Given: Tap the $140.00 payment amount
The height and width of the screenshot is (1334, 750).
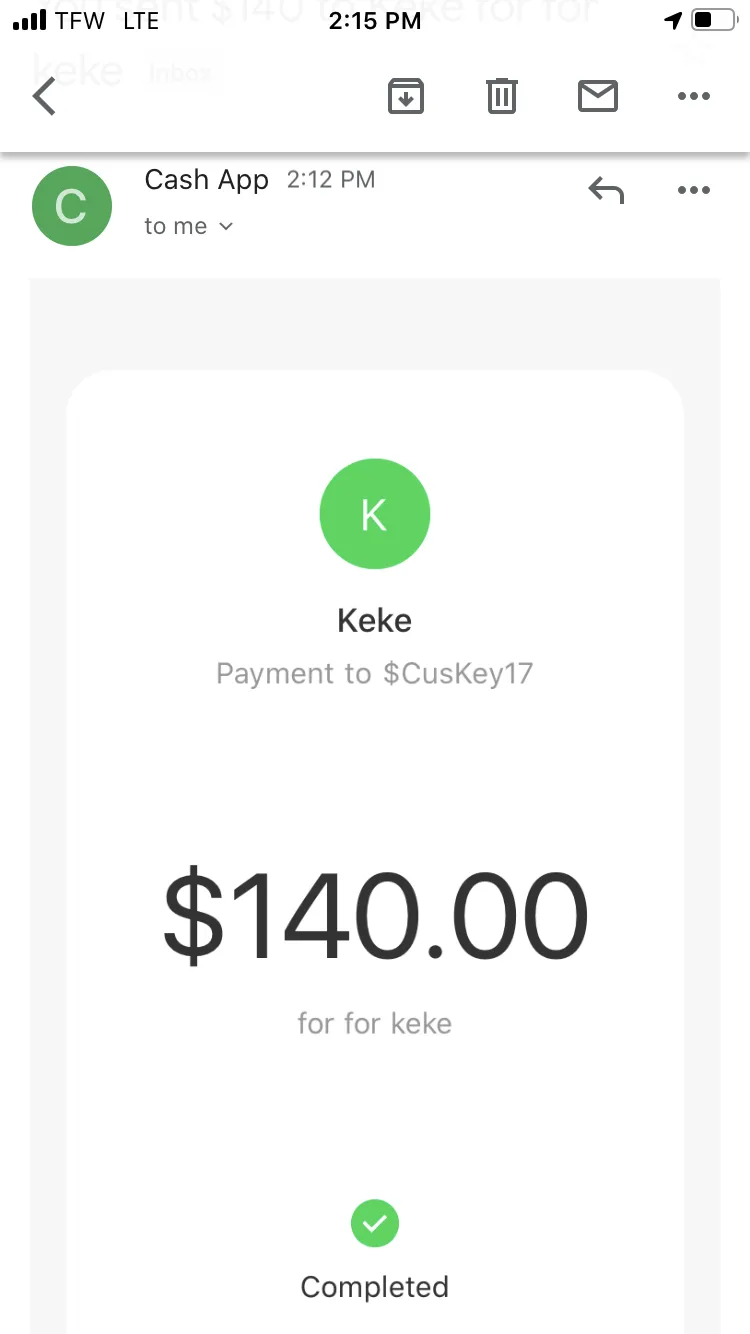Looking at the screenshot, I should pyautogui.click(x=375, y=916).
